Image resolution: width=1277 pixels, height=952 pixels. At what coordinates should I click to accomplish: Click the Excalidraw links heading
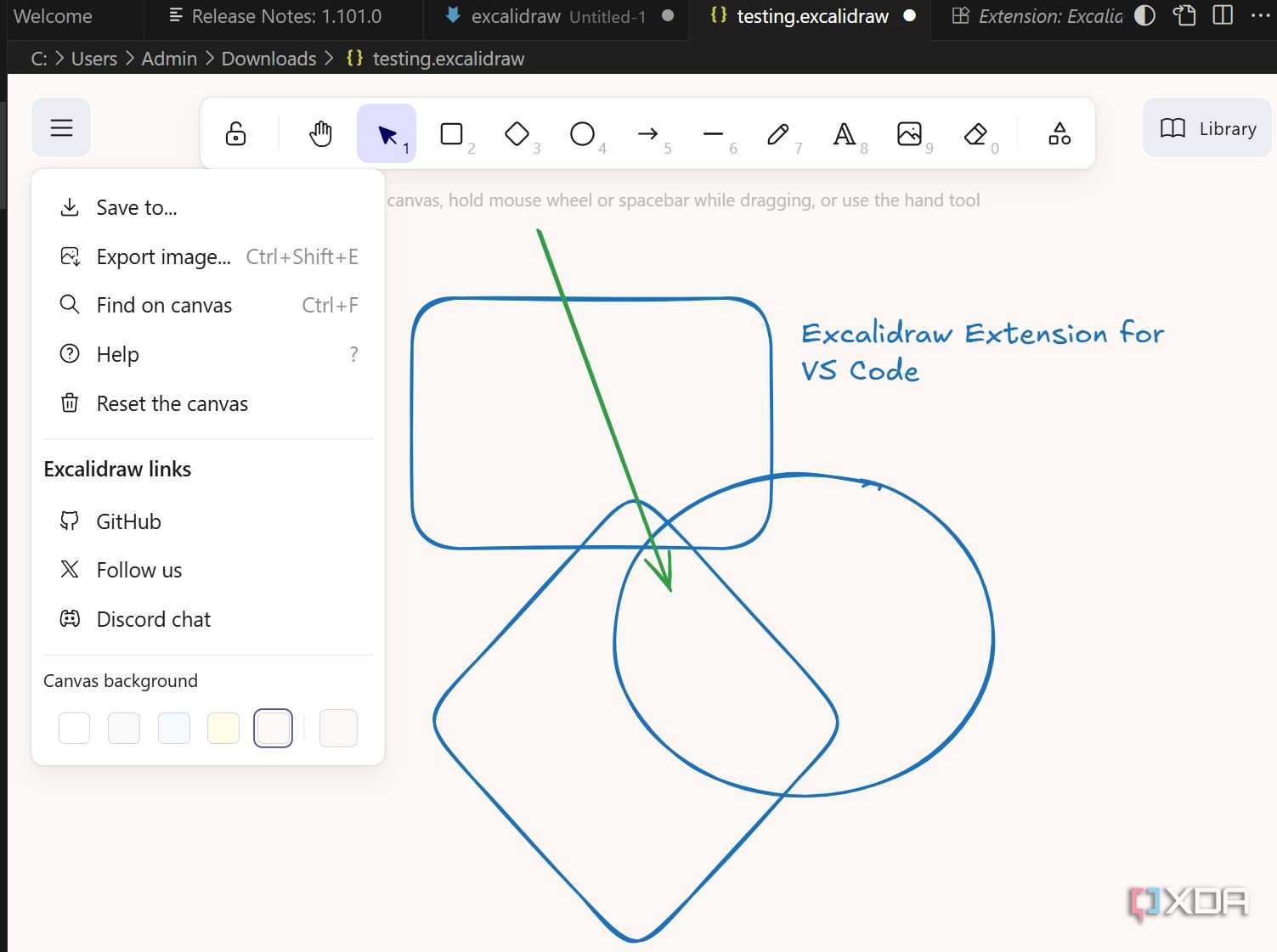(117, 470)
